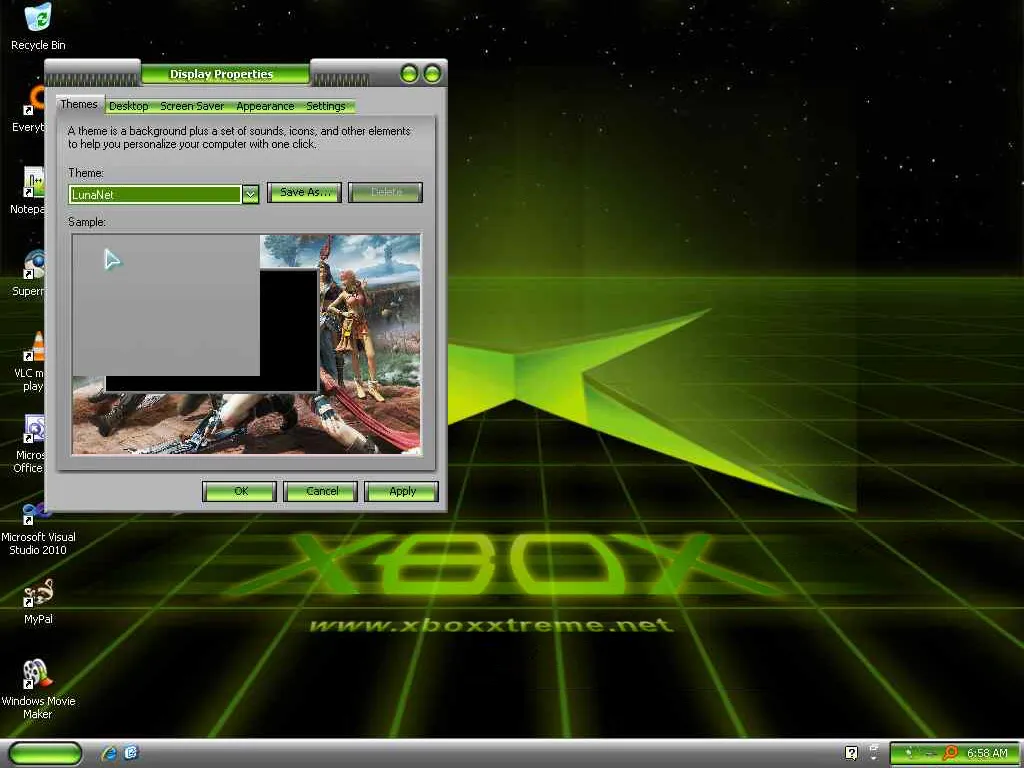This screenshot has height=768, width=1024.
Task: Click the Display Properties help button
Action: click(x=409, y=74)
